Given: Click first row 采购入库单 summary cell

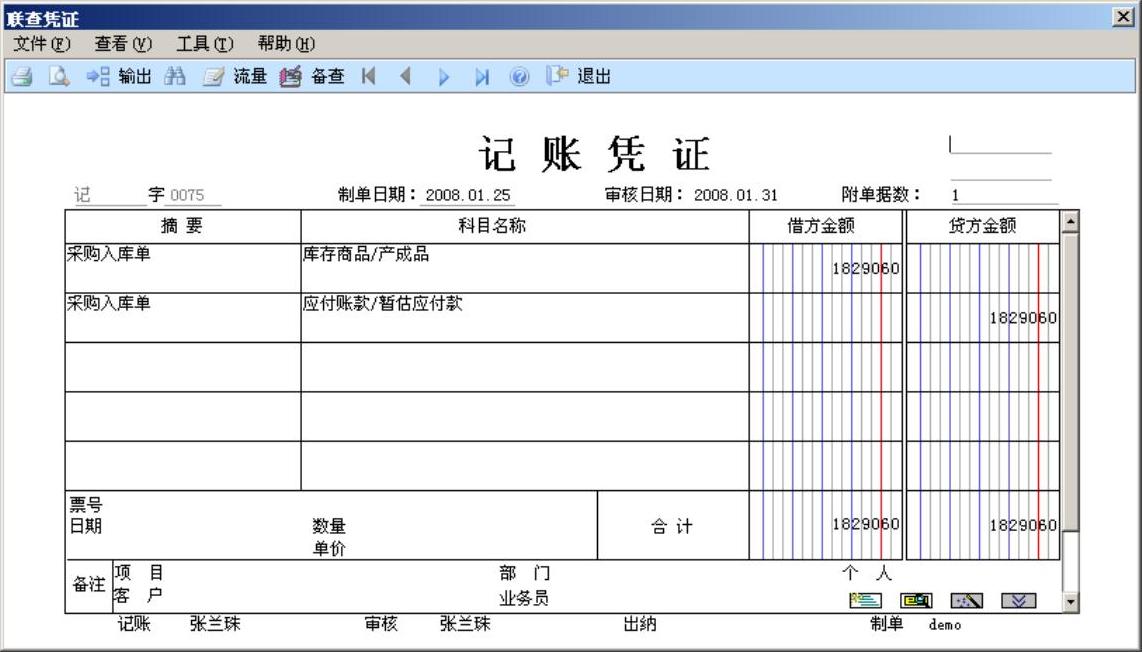Looking at the screenshot, I should [183, 268].
